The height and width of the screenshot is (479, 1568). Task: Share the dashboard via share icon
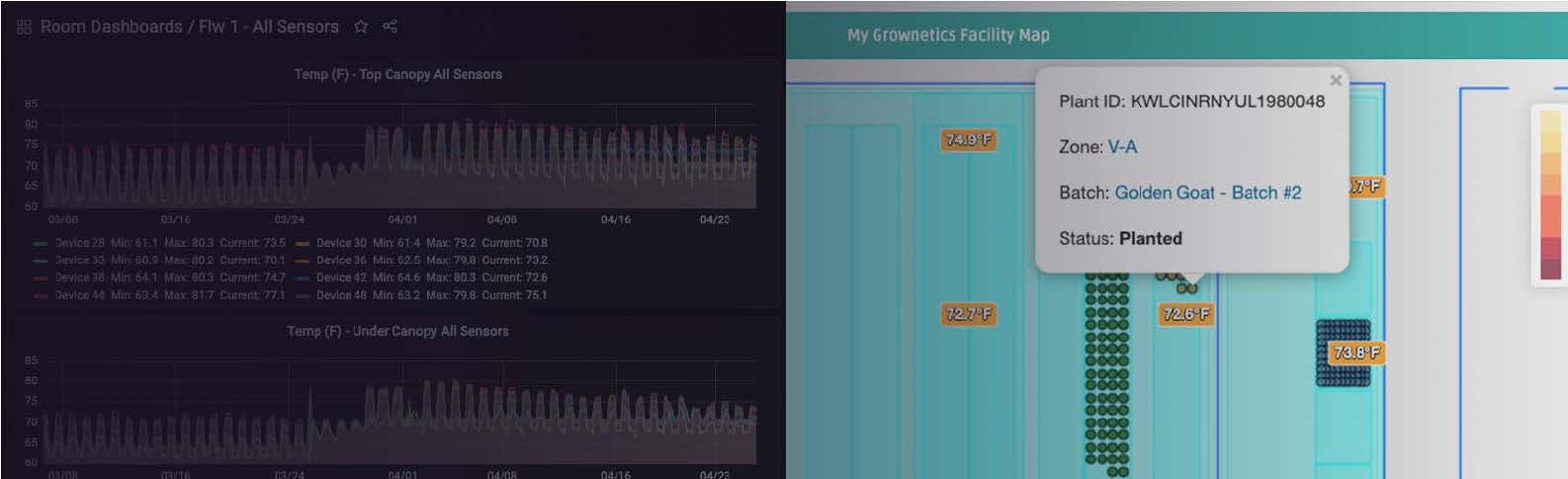(390, 27)
